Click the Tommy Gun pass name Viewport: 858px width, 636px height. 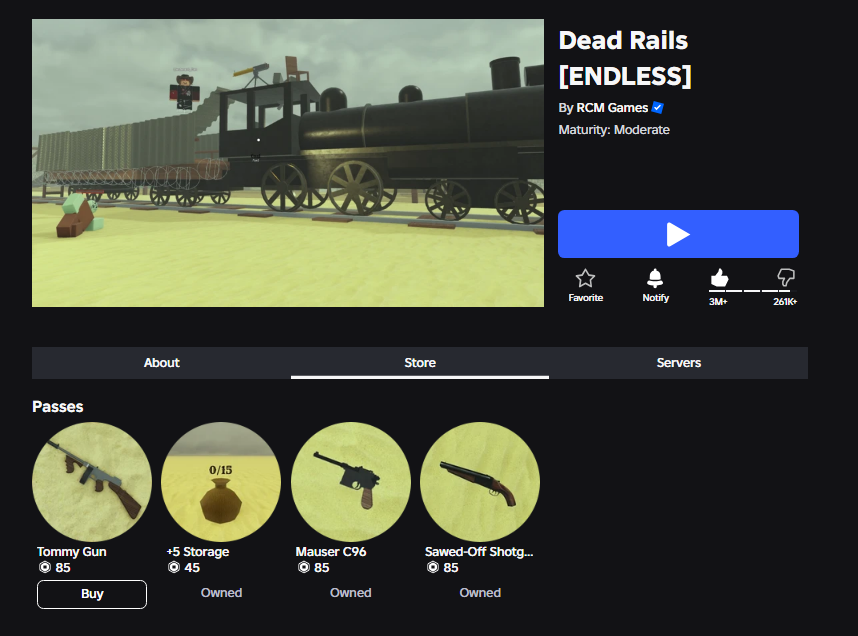tap(72, 552)
